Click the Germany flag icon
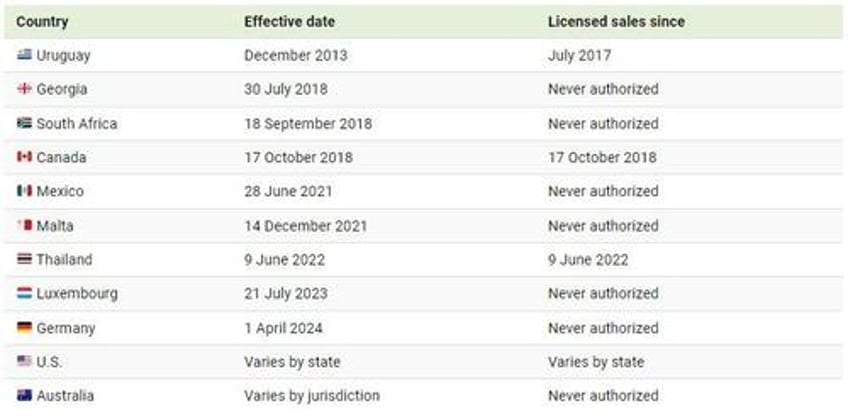Screen dimensions: 848x418 click(x=24, y=328)
